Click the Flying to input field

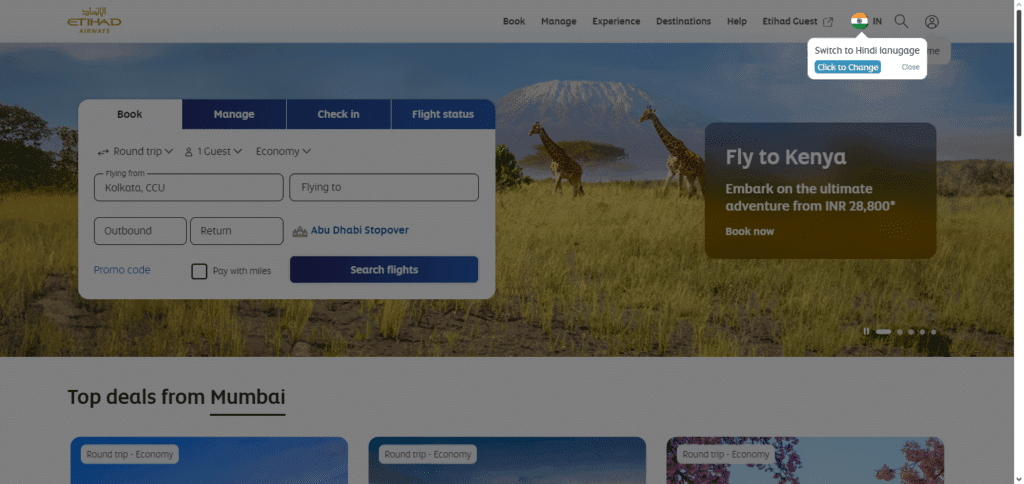tap(384, 187)
